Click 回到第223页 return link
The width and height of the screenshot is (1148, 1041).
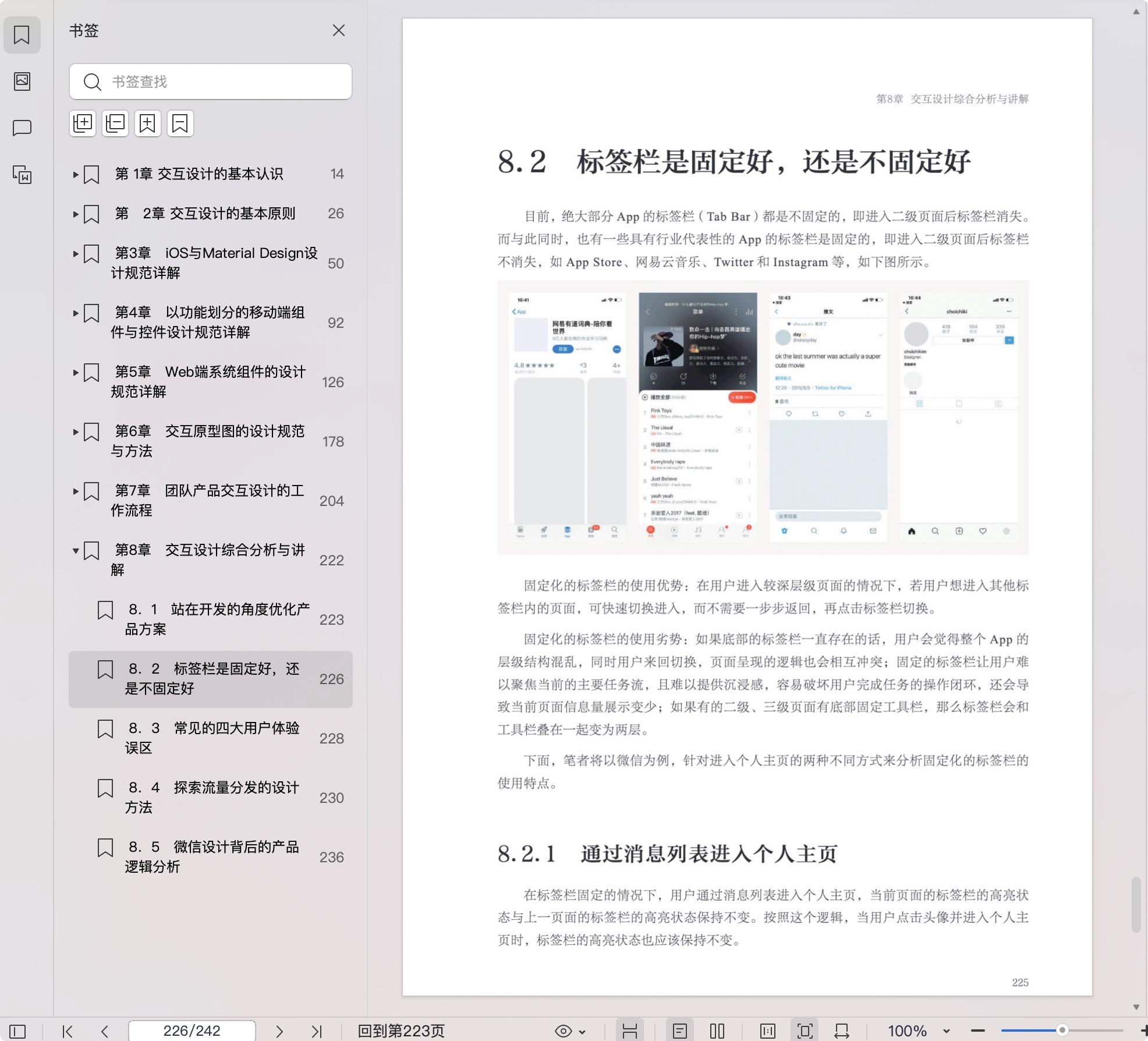401,1031
